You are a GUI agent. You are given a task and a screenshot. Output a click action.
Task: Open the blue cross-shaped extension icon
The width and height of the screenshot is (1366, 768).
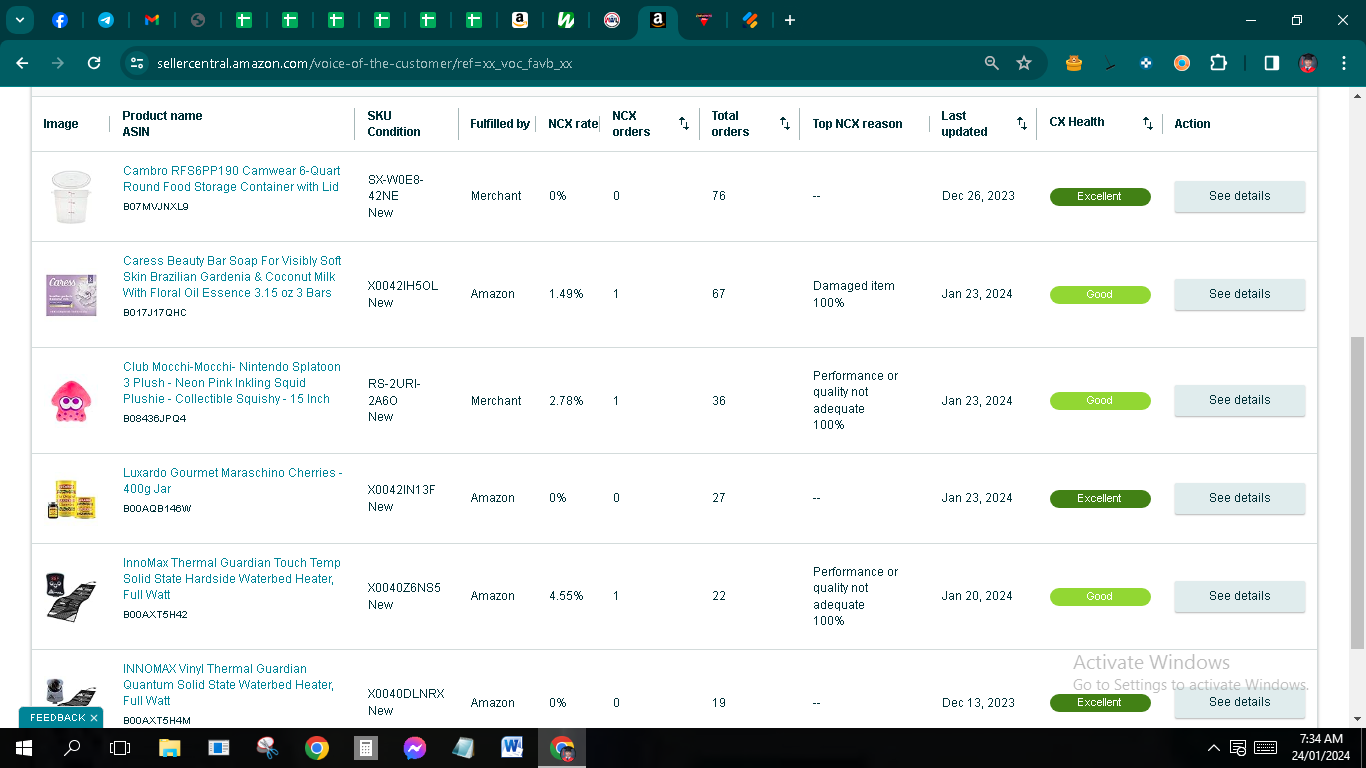(1146, 63)
